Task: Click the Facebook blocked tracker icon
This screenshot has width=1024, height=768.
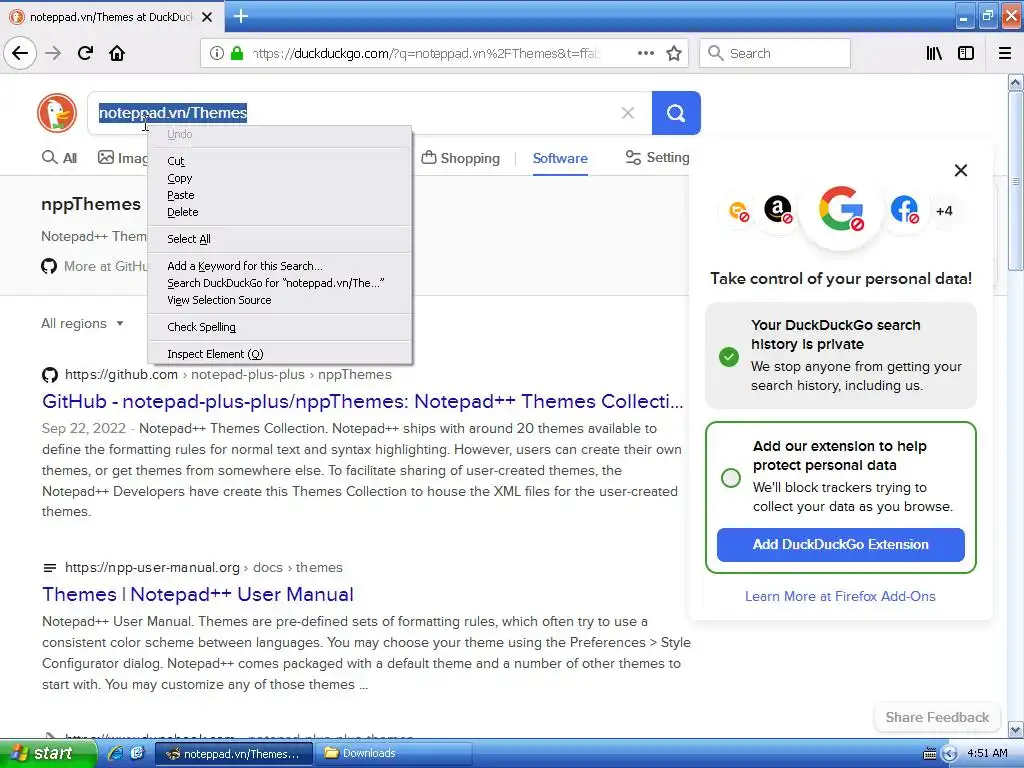Action: point(904,210)
